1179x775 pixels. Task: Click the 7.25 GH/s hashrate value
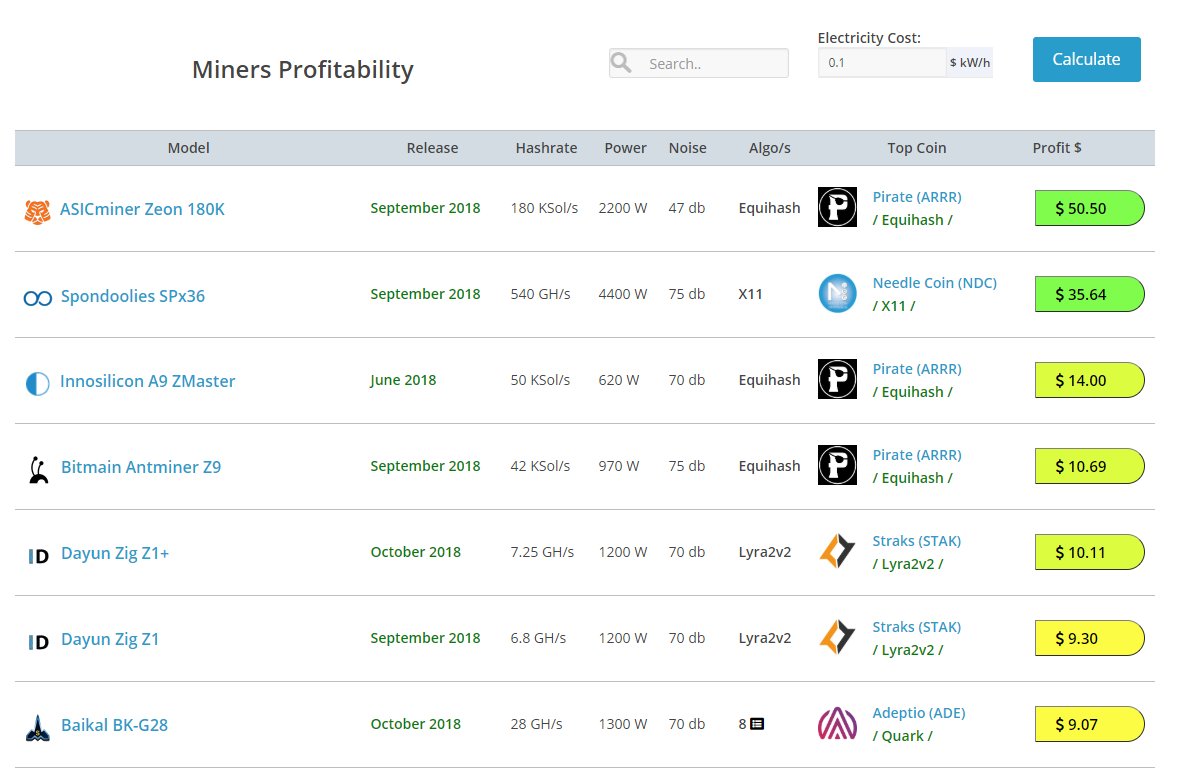pyautogui.click(x=541, y=552)
